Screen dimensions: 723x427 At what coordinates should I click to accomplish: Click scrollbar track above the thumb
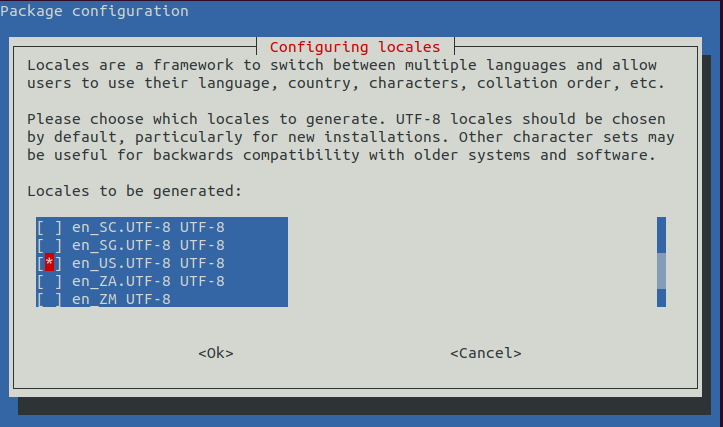click(661, 234)
